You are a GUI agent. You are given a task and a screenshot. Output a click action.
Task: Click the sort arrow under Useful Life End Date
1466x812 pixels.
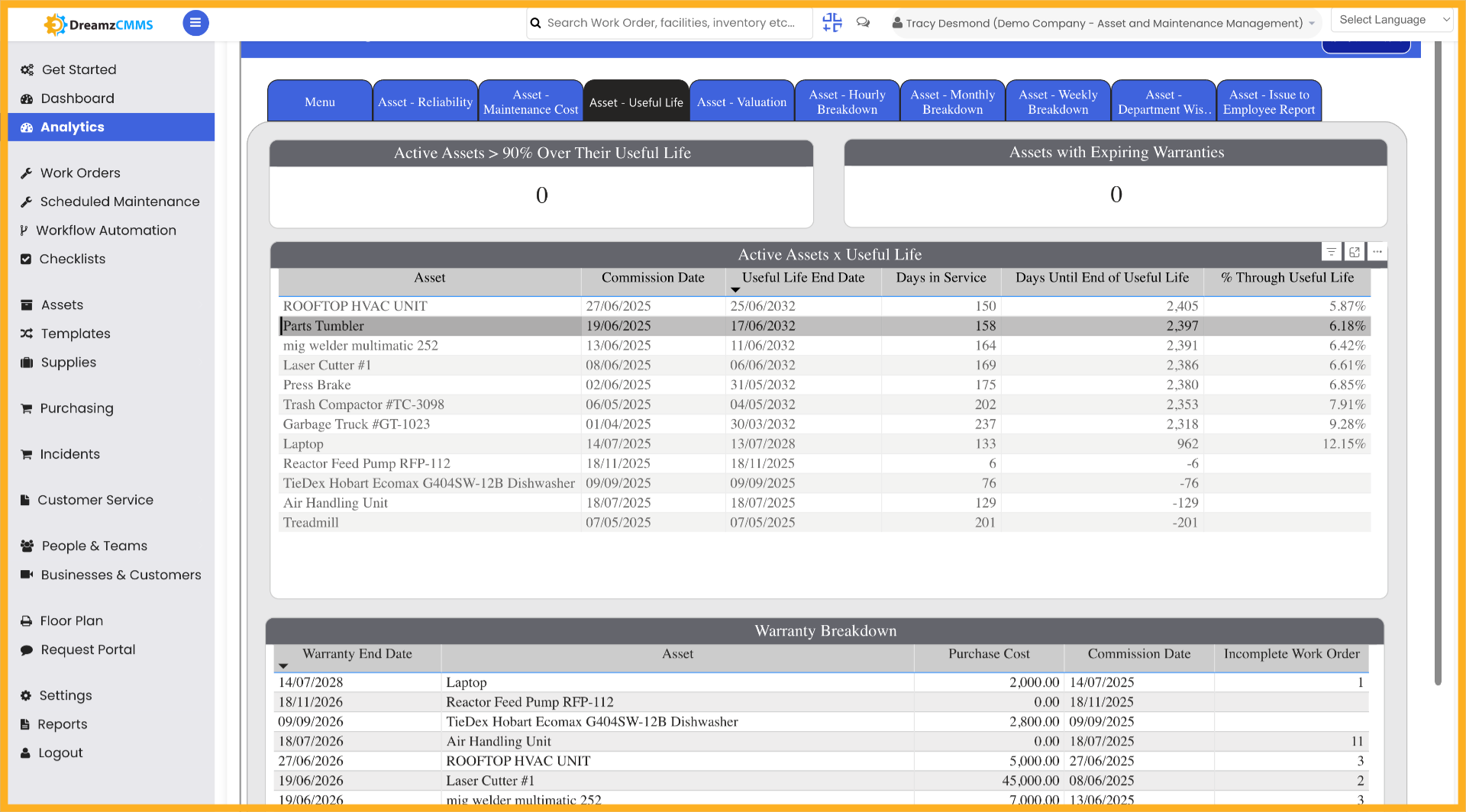click(735, 290)
